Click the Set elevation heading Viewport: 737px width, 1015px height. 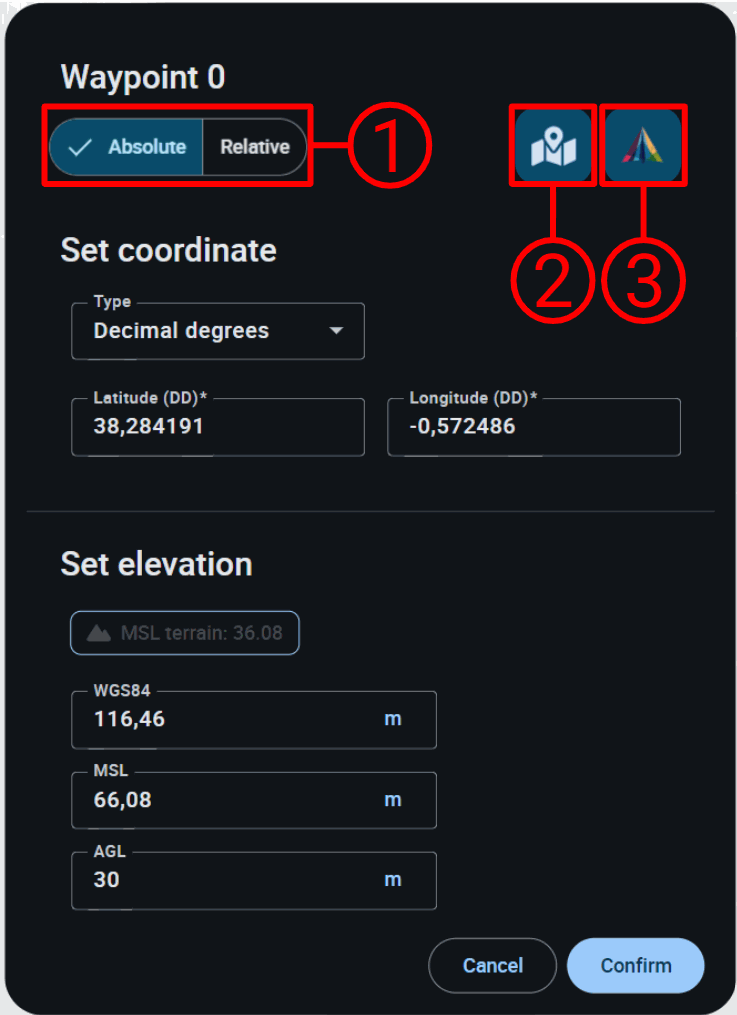point(156,564)
